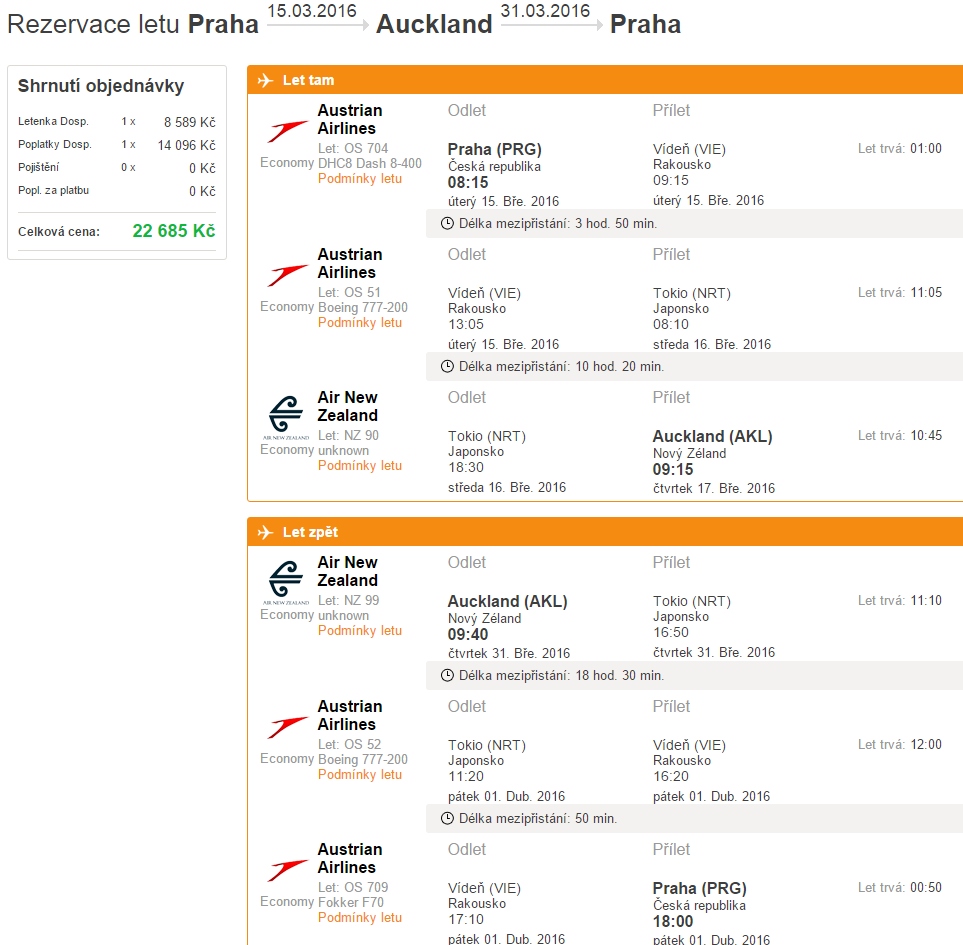
Task: Click Austrian Airlines logo for flight OS 51
Action: point(287,275)
